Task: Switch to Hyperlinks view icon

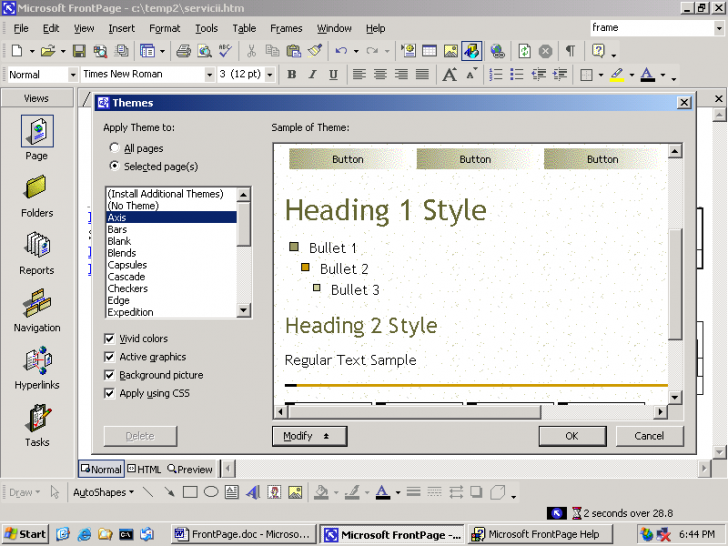Action: coord(37,360)
